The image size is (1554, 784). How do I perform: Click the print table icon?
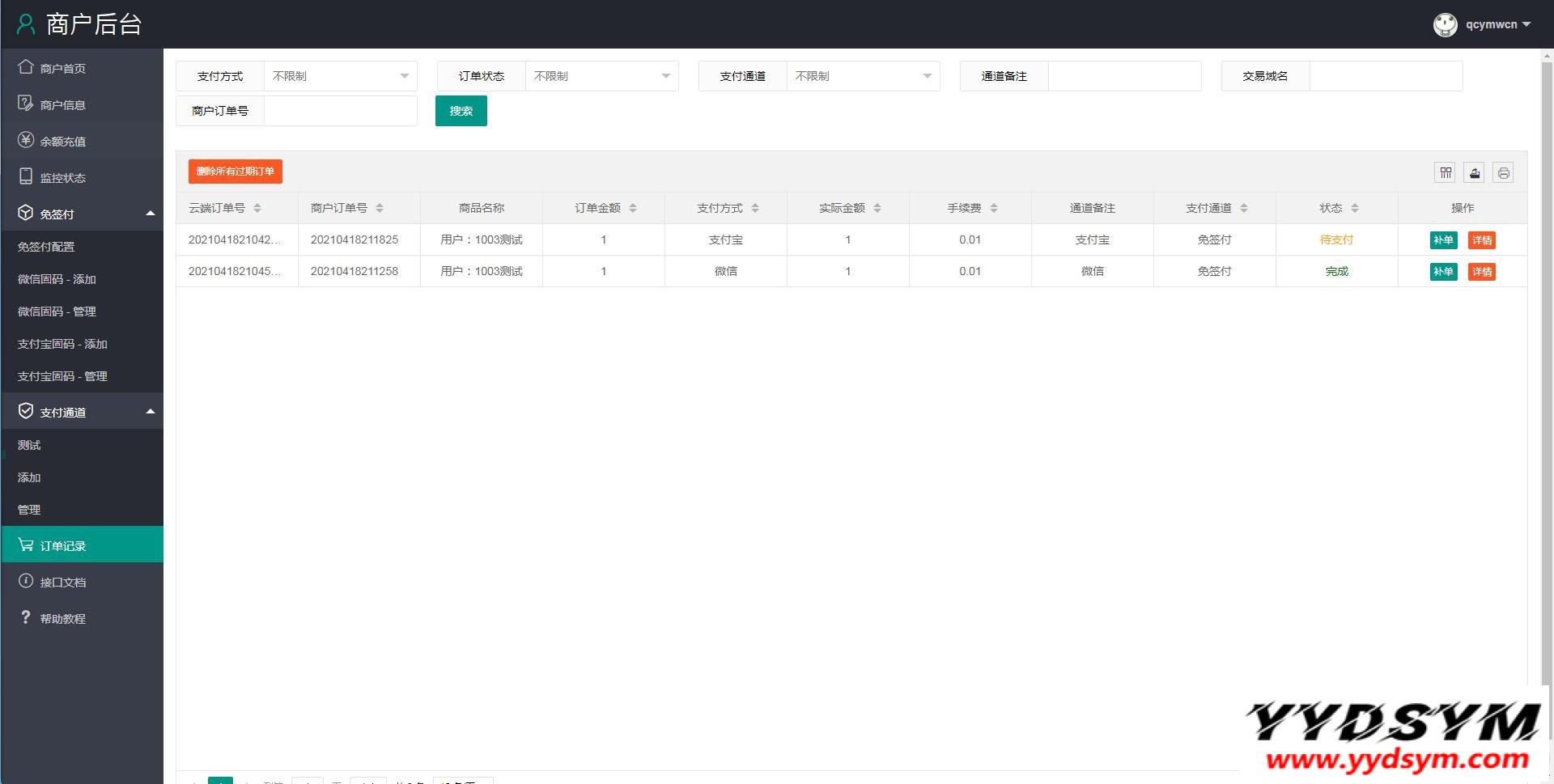1503,172
